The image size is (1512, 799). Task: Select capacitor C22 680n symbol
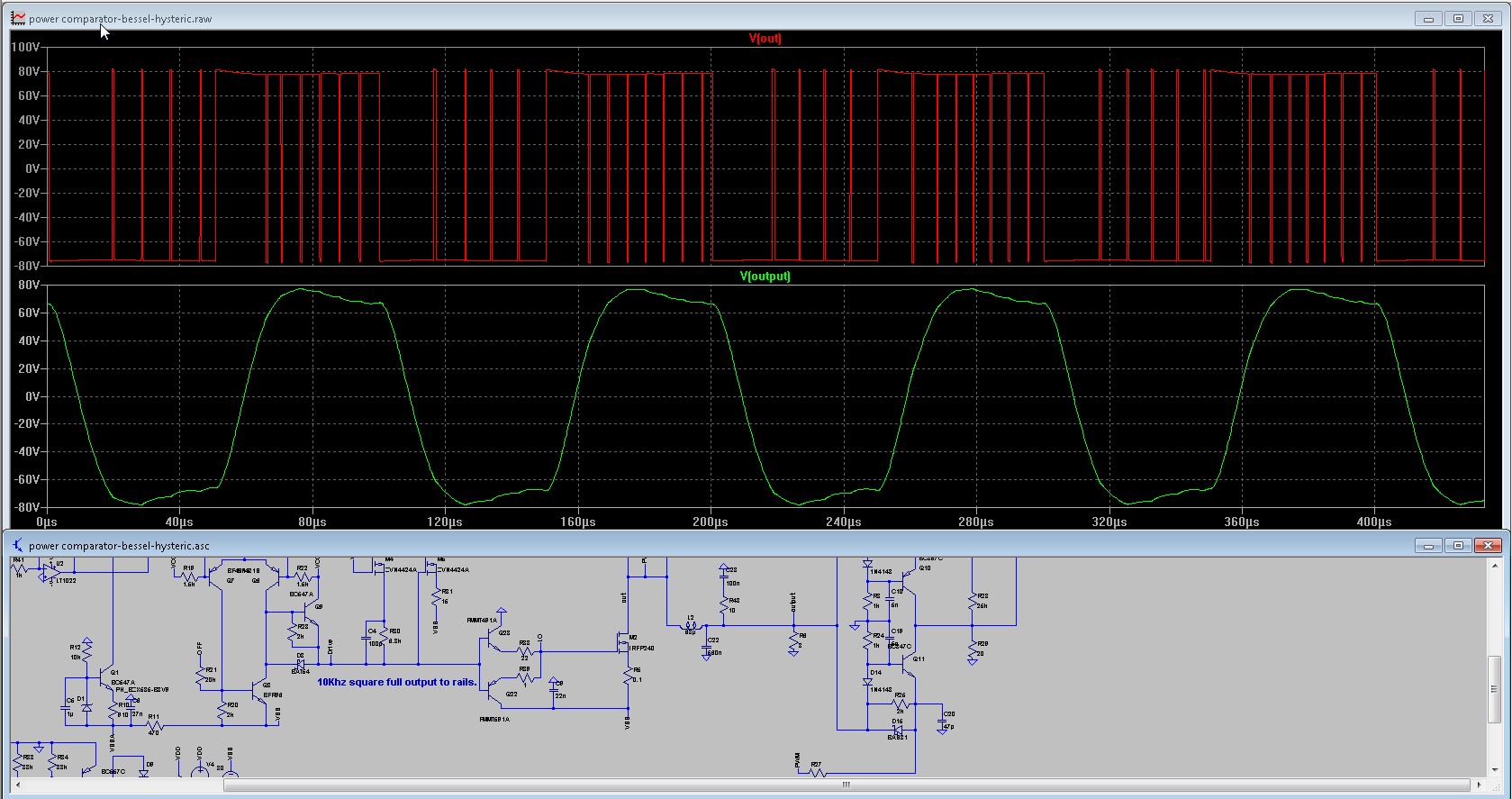pyautogui.click(x=706, y=648)
